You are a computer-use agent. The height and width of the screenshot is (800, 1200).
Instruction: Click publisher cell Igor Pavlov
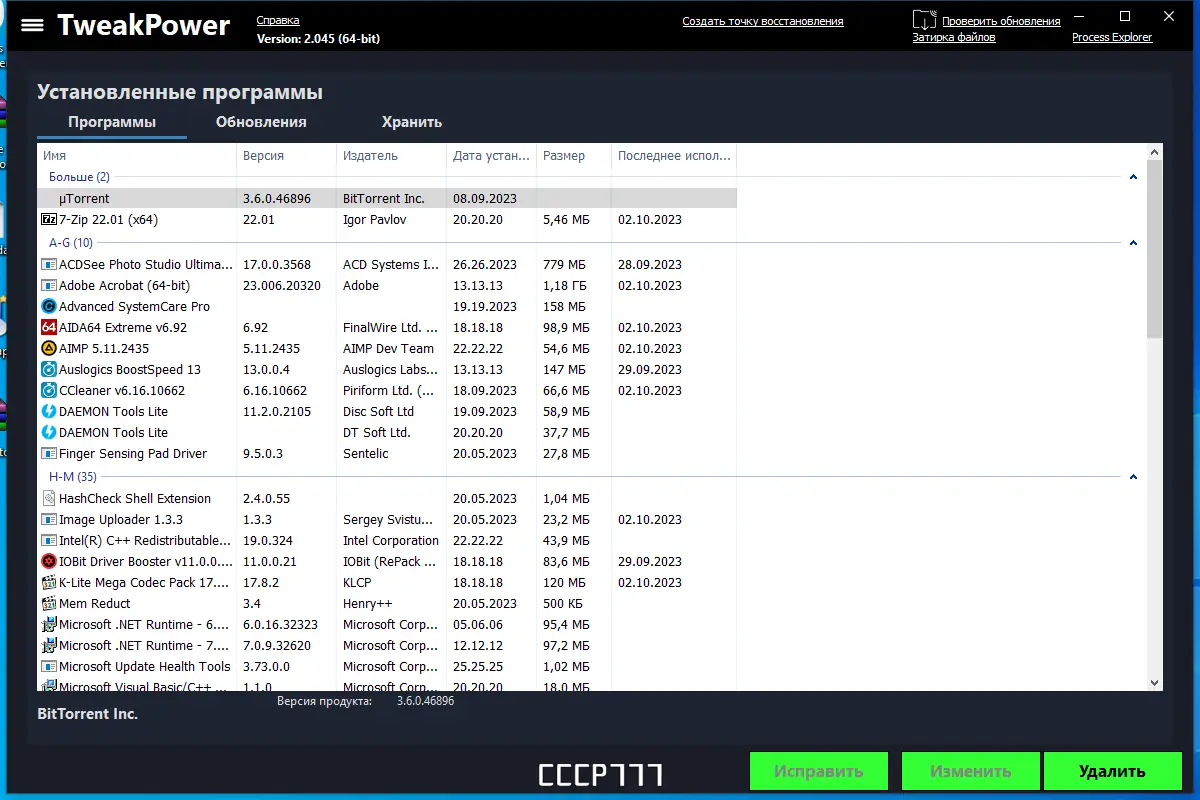tap(375, 219)
